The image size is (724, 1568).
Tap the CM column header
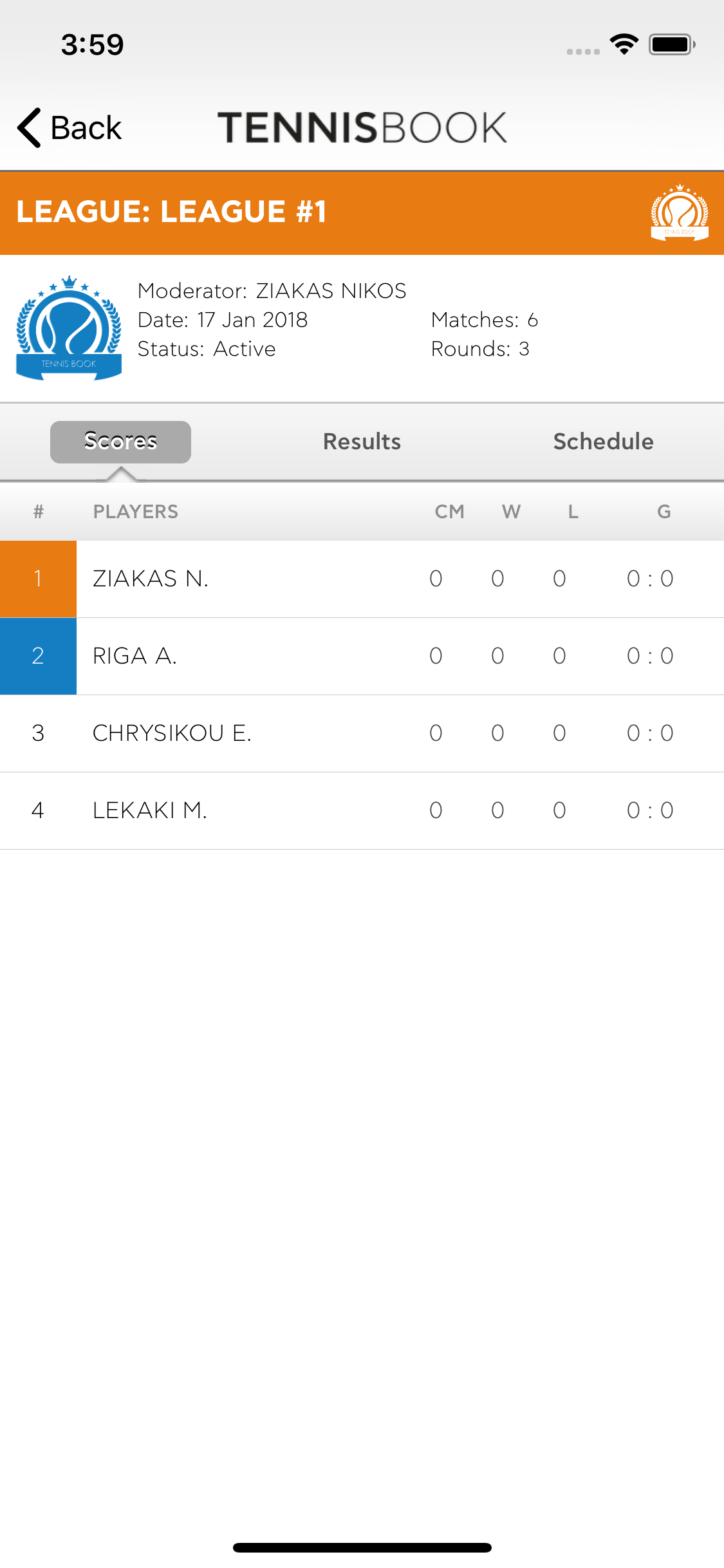(x=449, y=512)
